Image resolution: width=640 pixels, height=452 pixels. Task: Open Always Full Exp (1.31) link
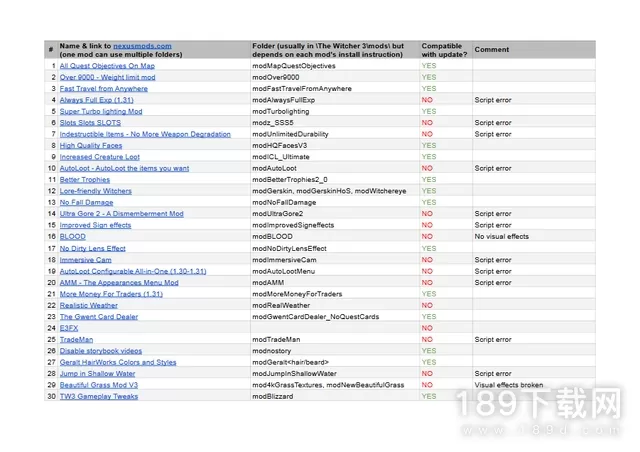tap(96, 100)
